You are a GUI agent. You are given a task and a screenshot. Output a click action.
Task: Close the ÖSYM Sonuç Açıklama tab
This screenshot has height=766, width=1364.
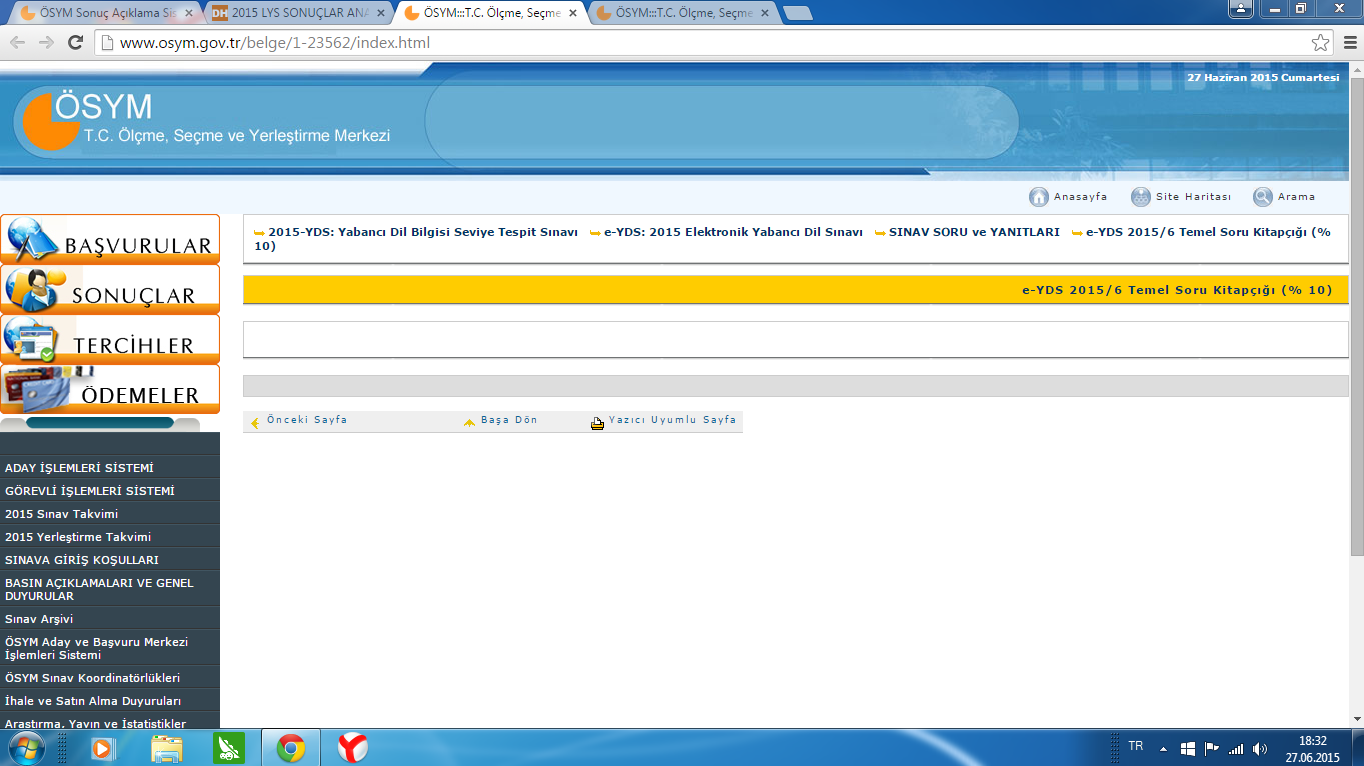tap(189, 13)
